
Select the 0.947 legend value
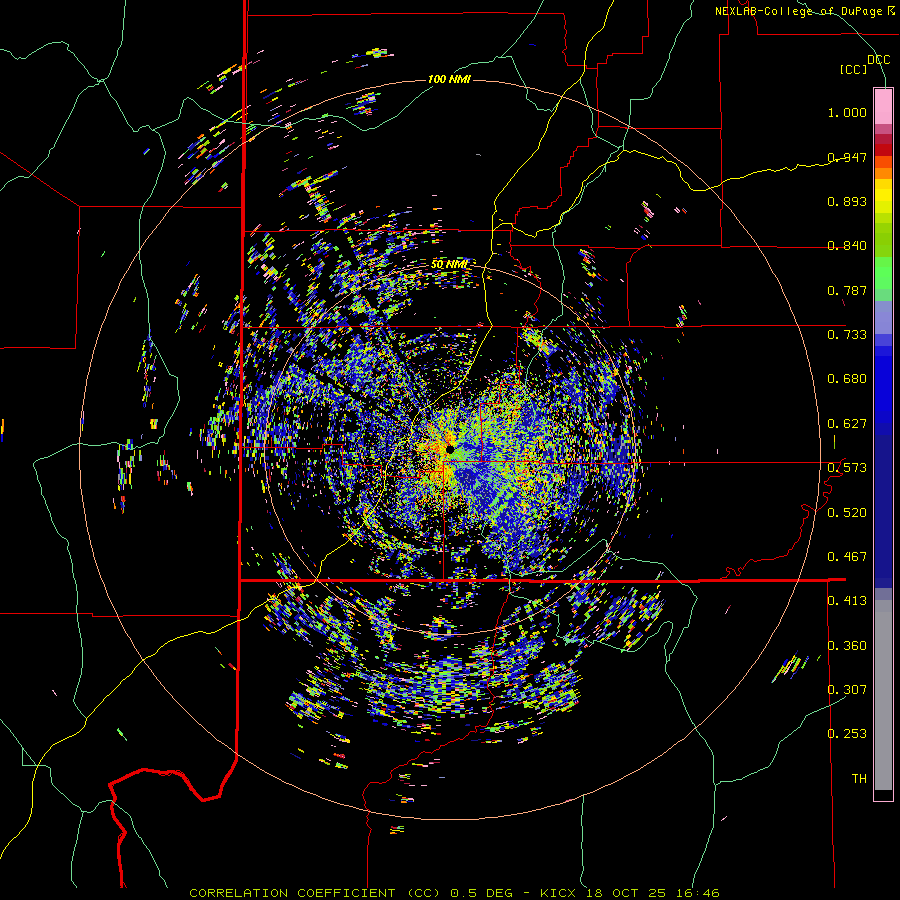click(x=847, y=157)
